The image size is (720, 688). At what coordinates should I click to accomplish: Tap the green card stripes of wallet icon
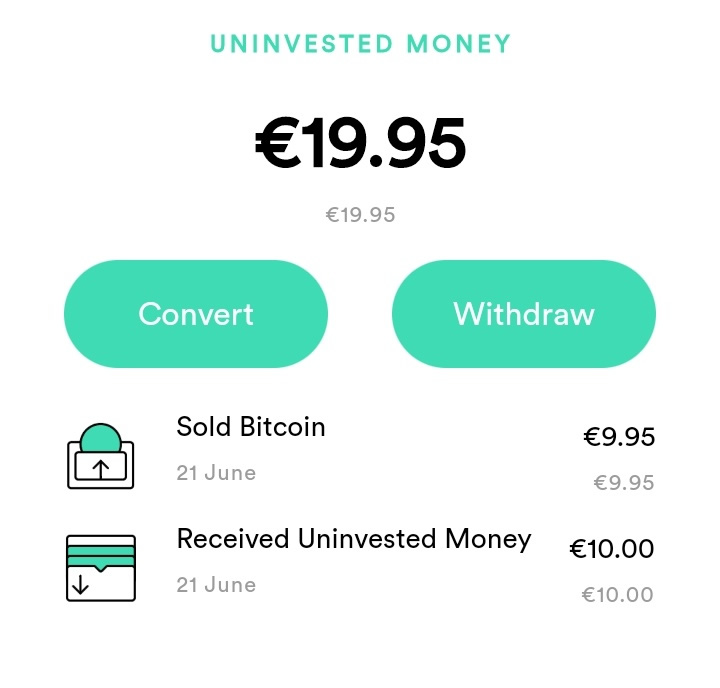(x=101, y=556)
